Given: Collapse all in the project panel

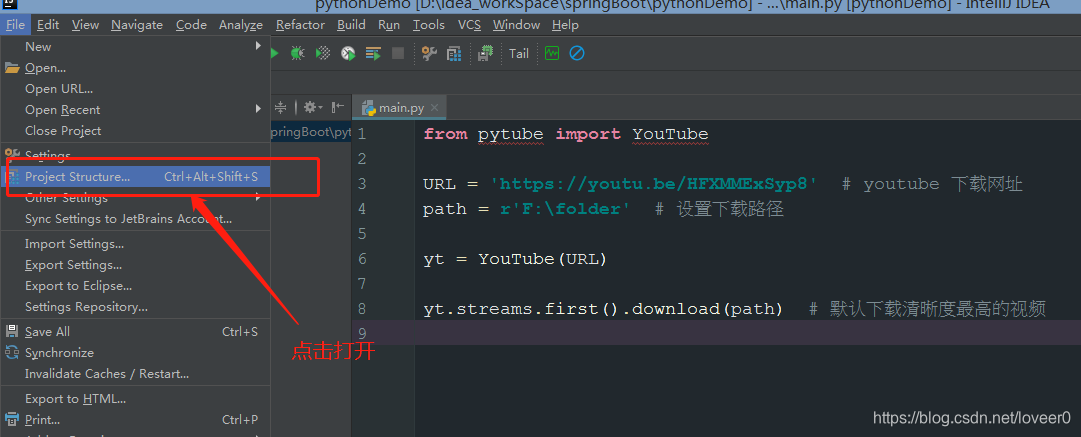Looking at the screenshot, I should 281,108.
